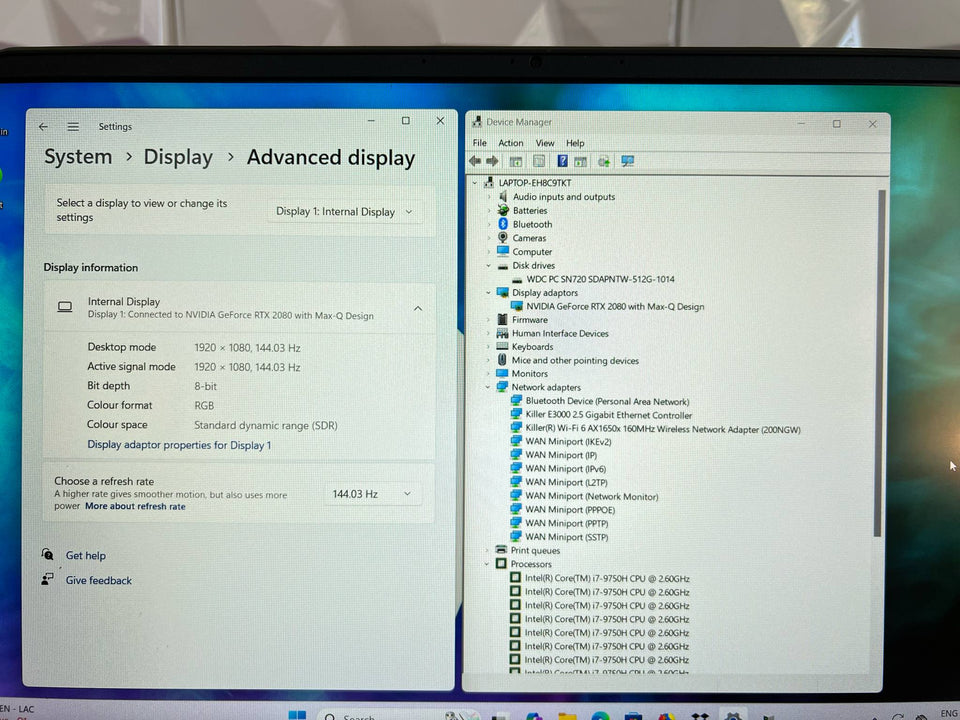This screenshot has width=960, height=720.
Task: Click the Bit depth 8-bit value
Action: coord(206,386)
